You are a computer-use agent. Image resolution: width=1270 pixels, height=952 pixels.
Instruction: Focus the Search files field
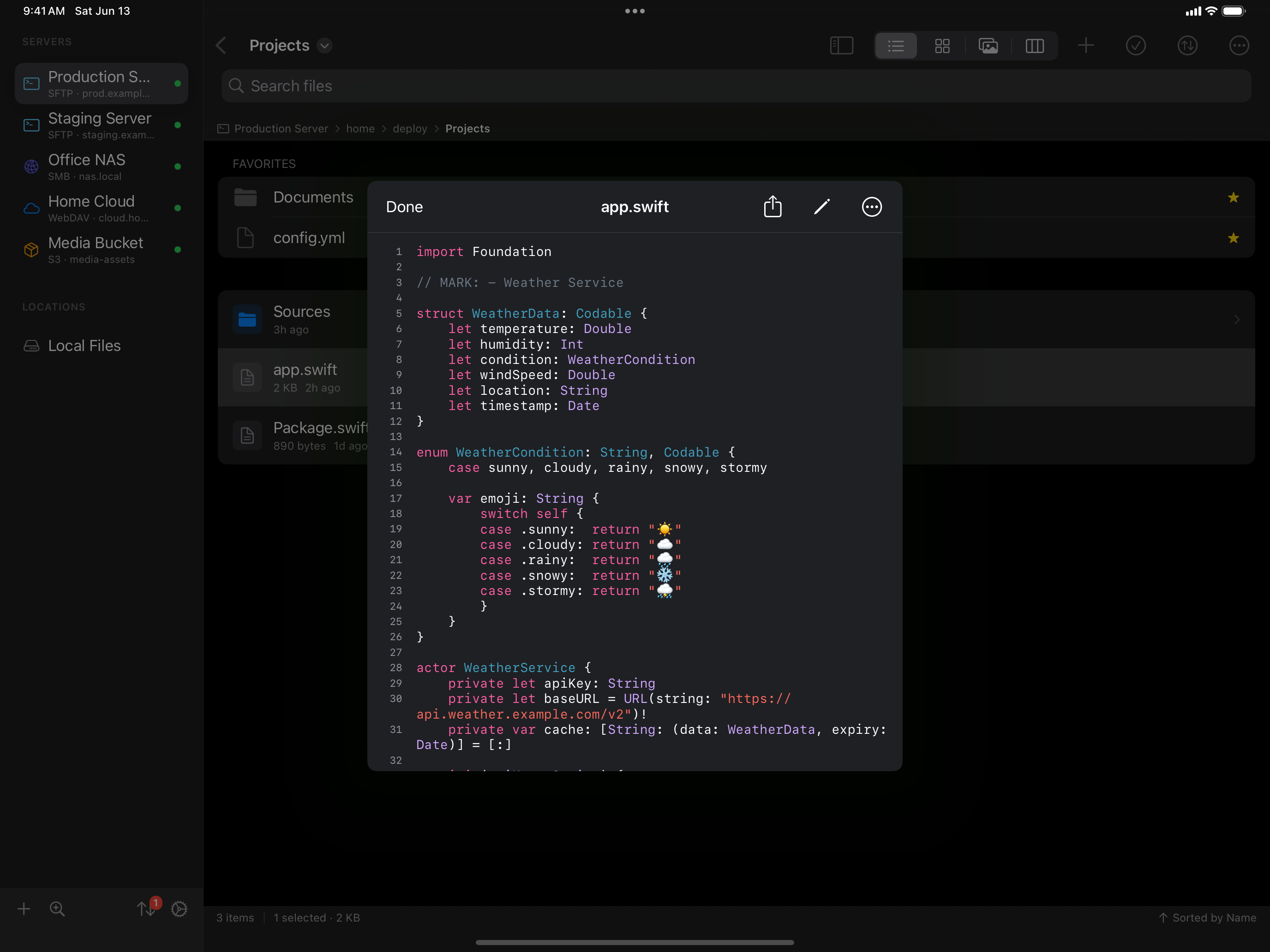pyautogui.click(x=736, y=86)
